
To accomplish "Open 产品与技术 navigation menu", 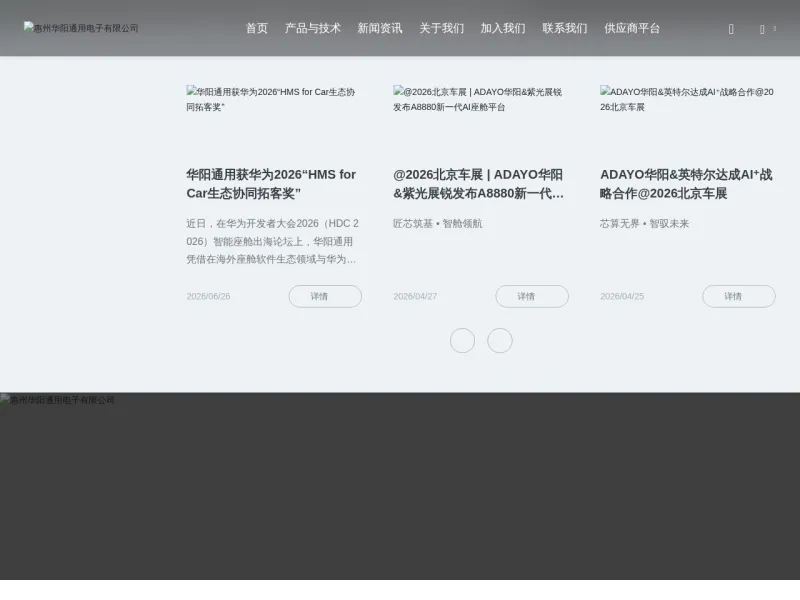I will click(312, 29).
